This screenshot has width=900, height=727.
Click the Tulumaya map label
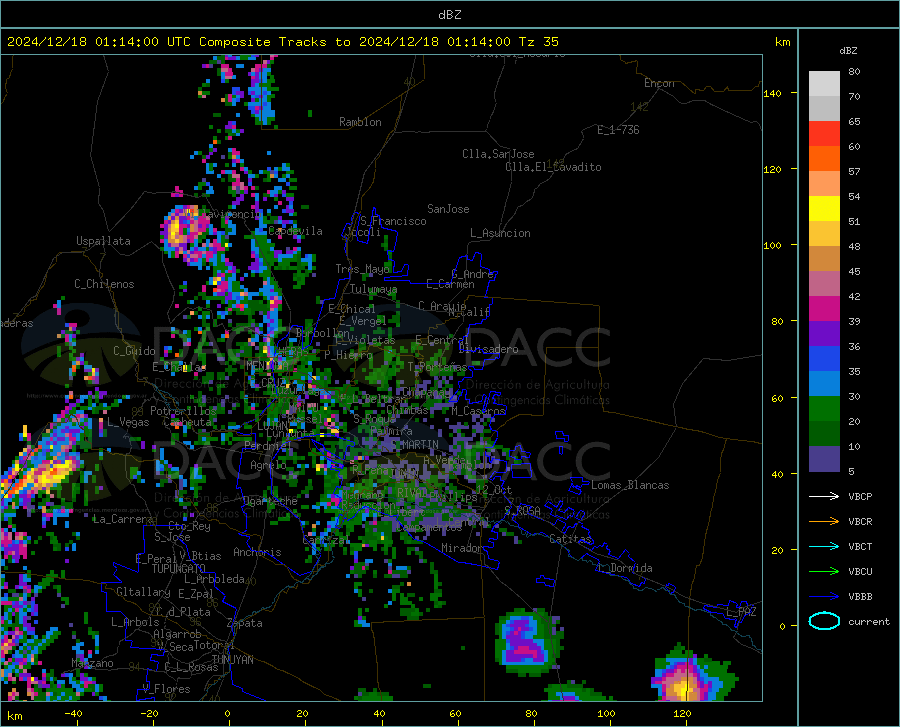point(373,289)
